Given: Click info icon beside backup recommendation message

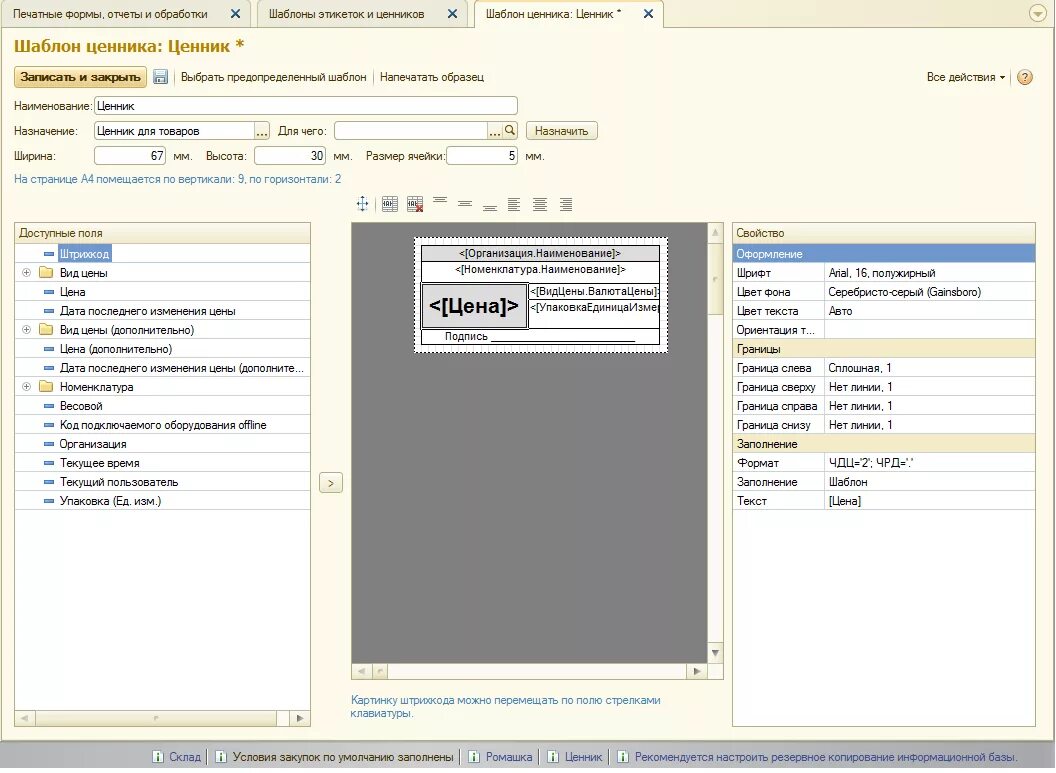Looking at the screenshot, I should pos(623,757).
